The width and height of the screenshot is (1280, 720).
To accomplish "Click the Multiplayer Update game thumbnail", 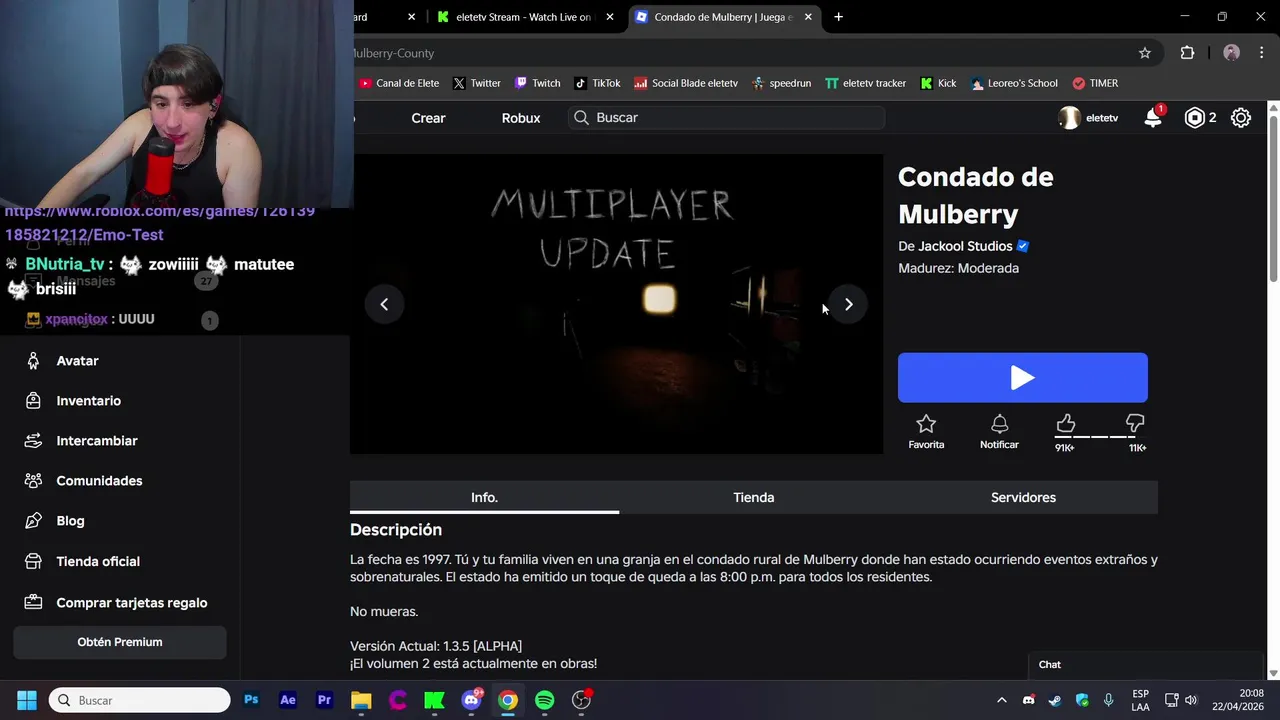I will coord(616,304).
